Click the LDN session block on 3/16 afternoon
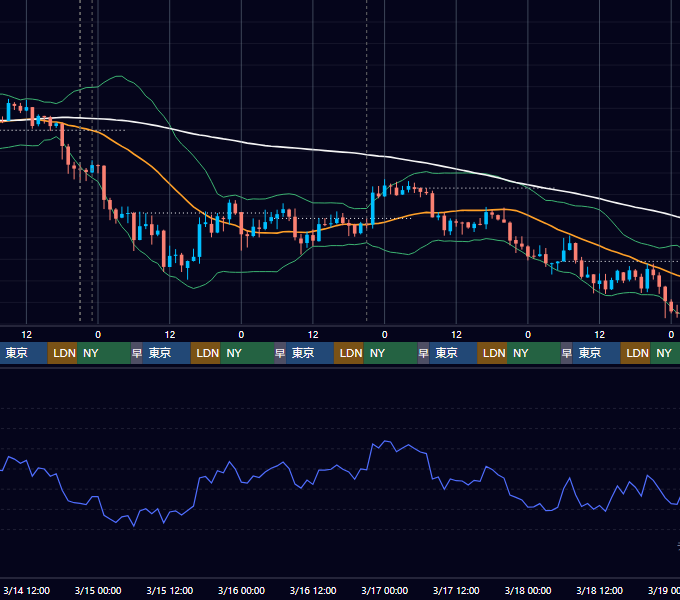 coord(349,353)
